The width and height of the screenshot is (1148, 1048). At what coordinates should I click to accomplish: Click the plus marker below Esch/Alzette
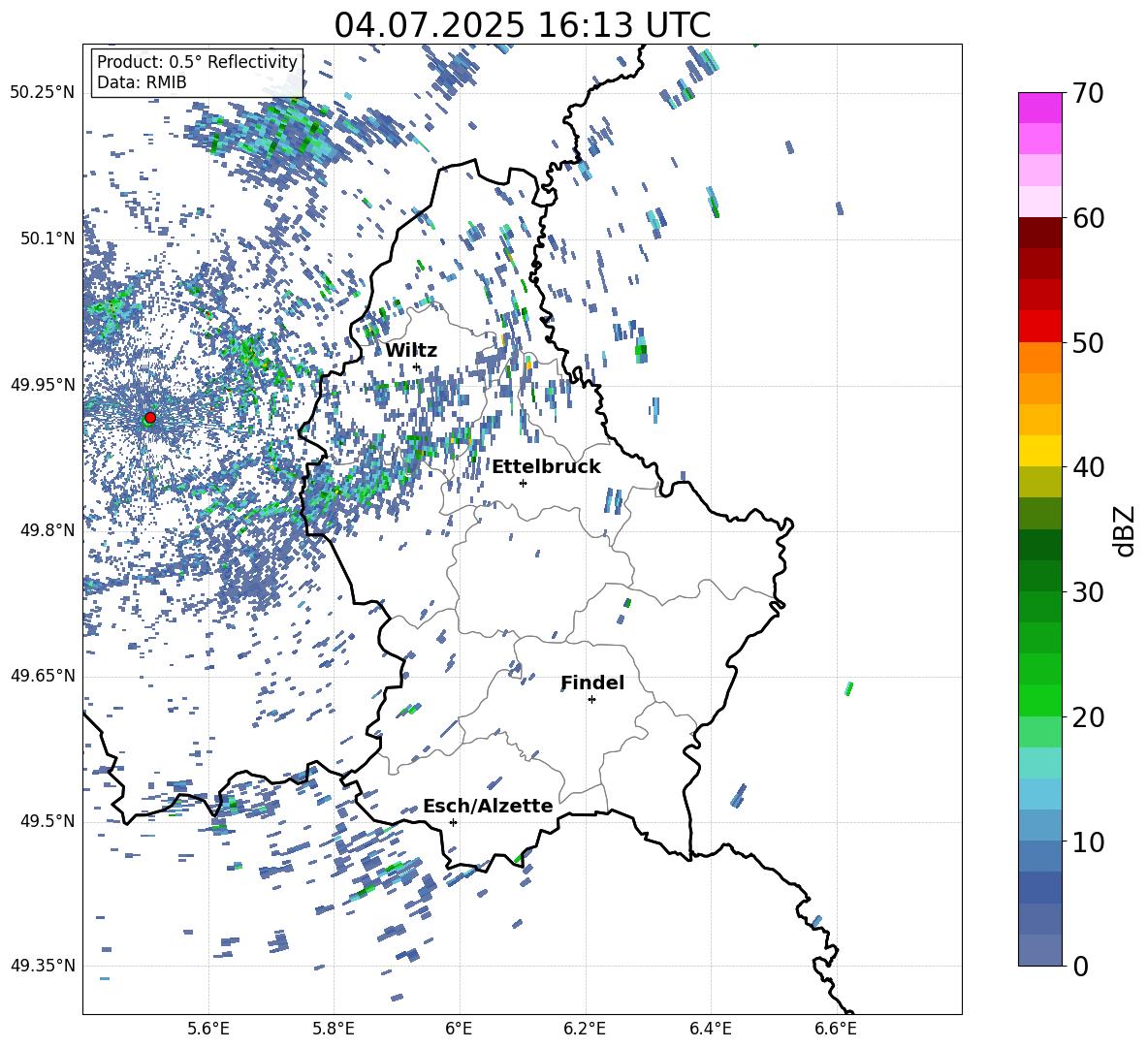point(453,822)
